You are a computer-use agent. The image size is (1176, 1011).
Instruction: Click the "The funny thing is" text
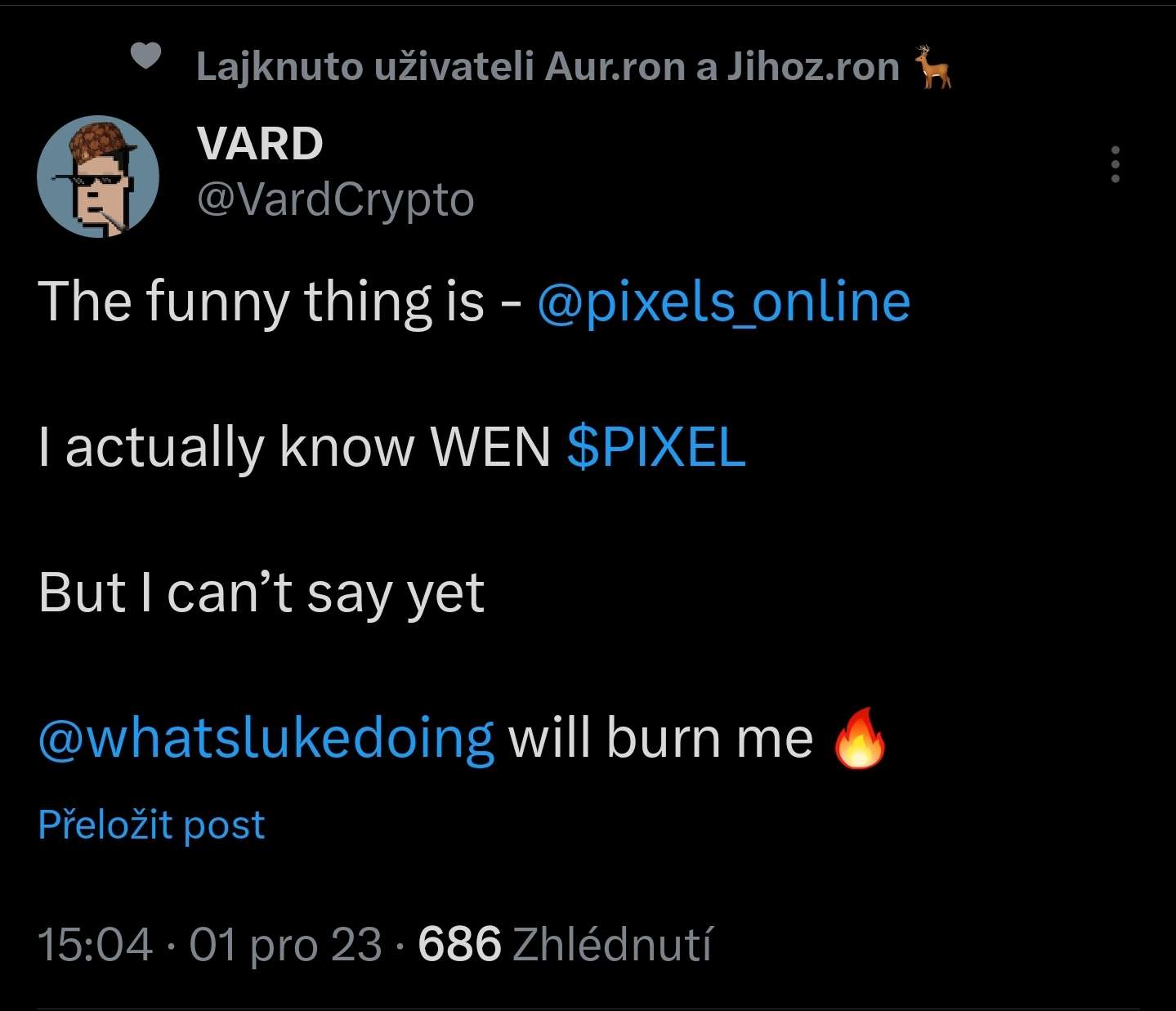(x=261, y=302)
